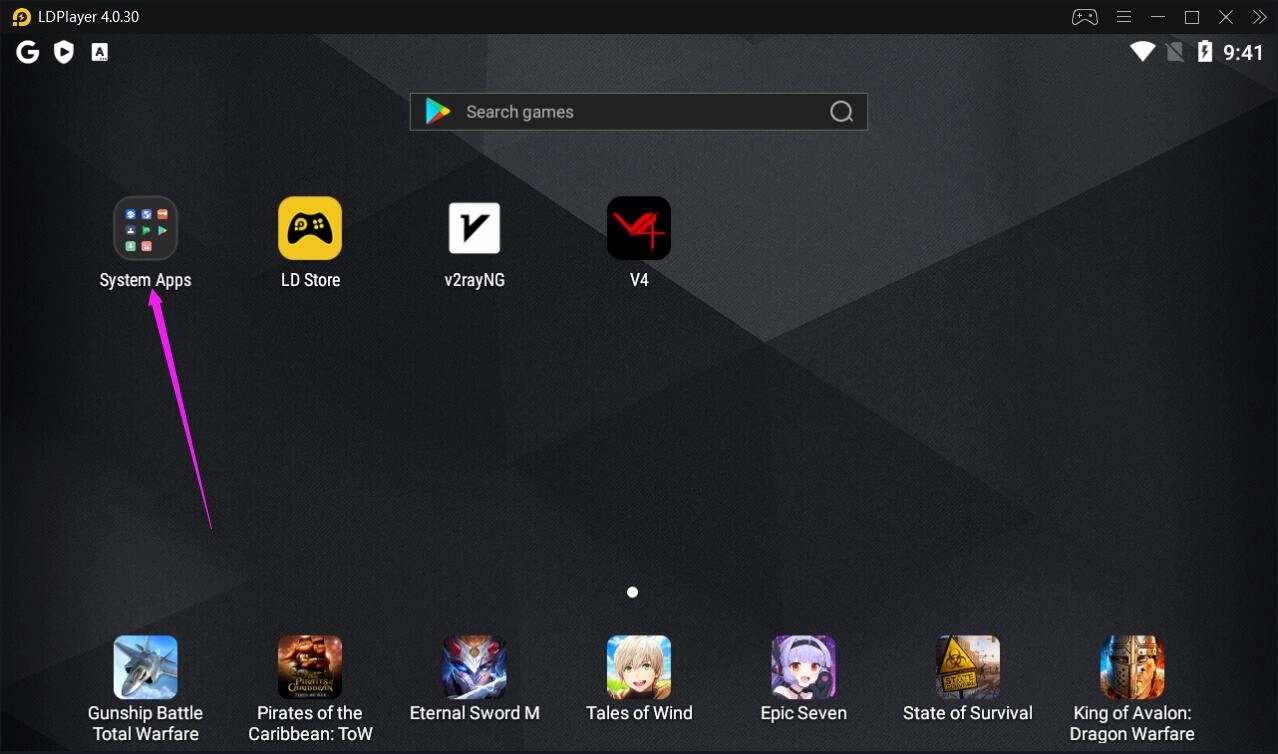Click the magnifier in the search bar
This screenshot has height=754, width=1278.
point(840,111)
